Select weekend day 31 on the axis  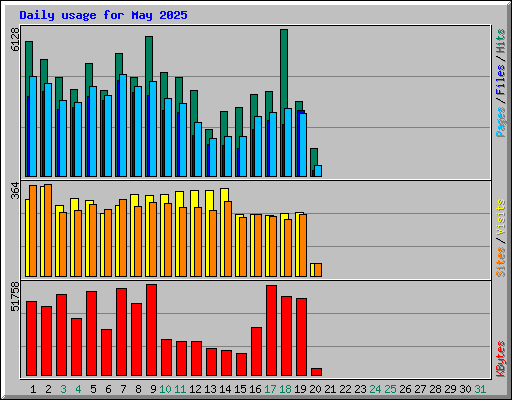(x=480, y=389)
